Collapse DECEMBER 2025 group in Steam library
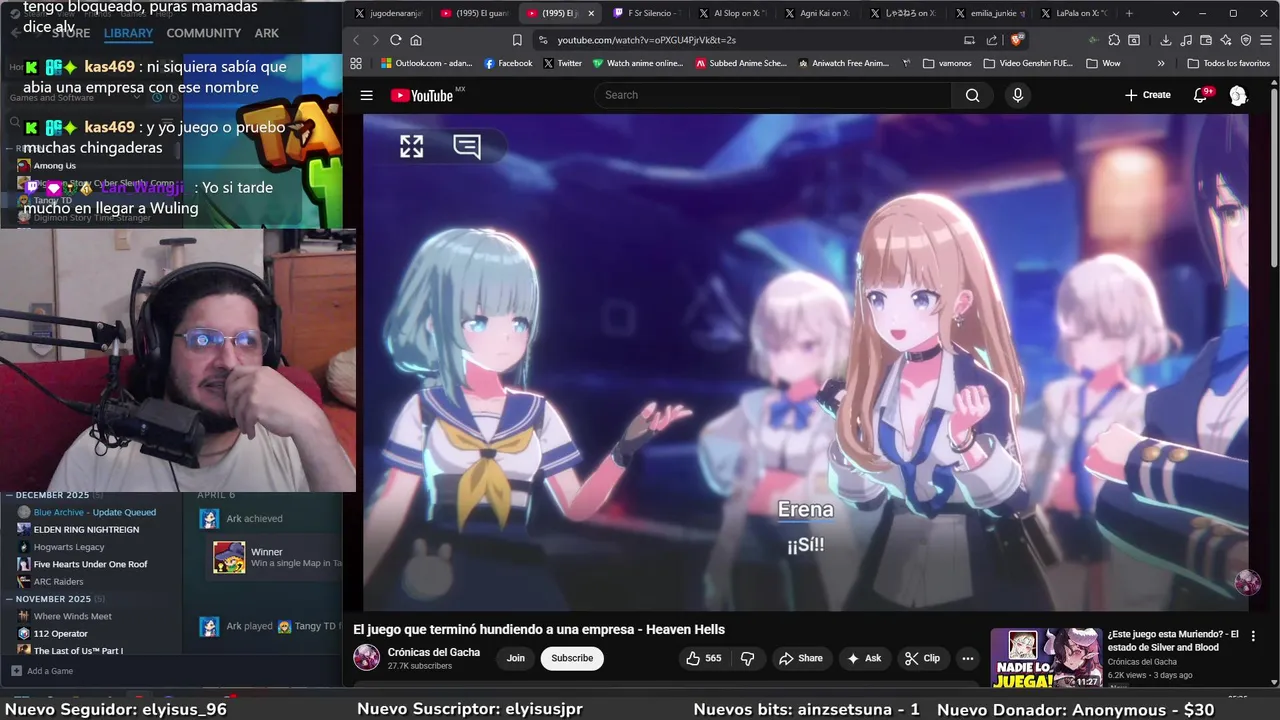This screenshot has width=1280, height=720. click(9, 495)
